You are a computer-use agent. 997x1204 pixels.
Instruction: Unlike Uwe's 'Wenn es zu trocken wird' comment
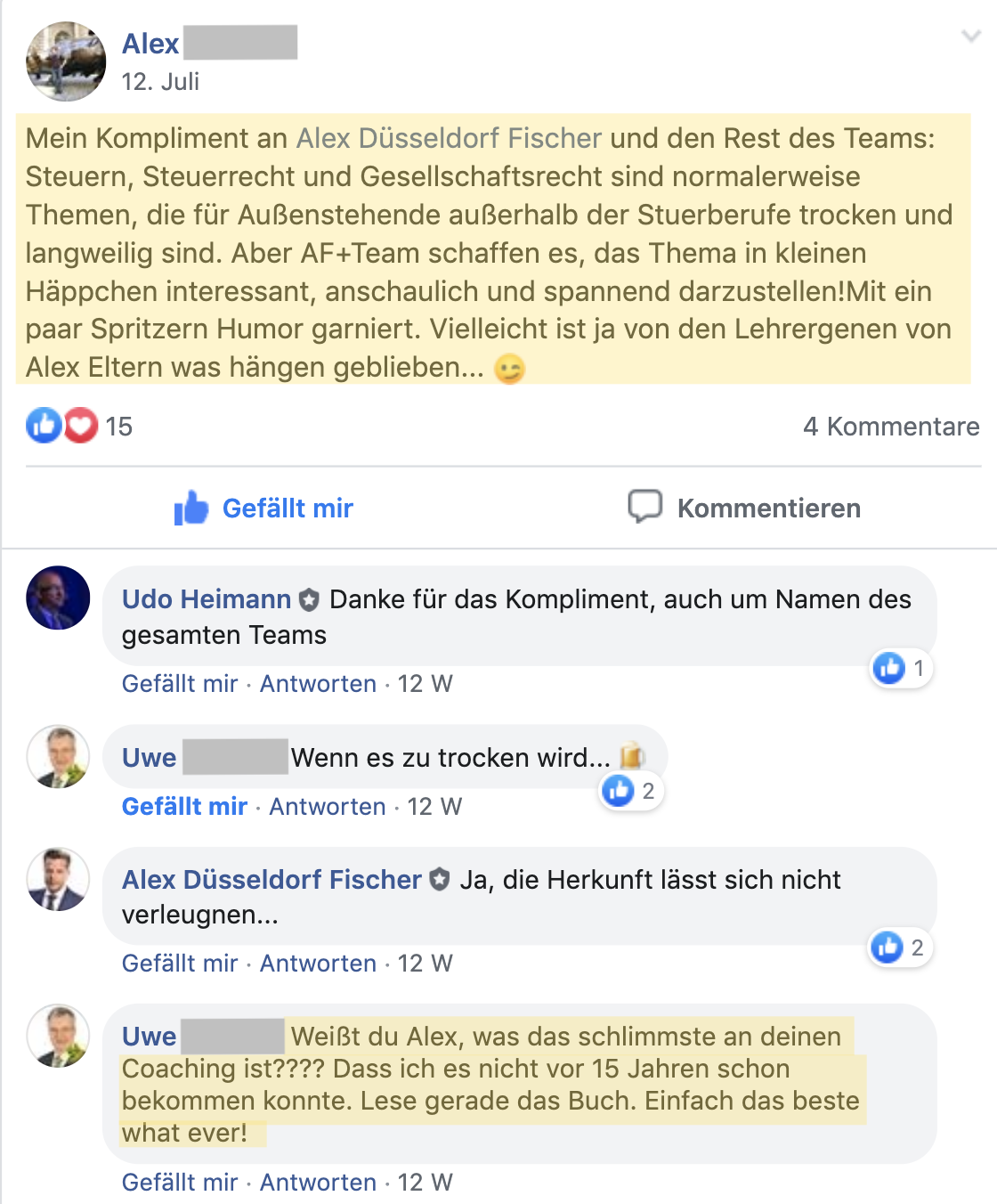[x=184, y=807]
